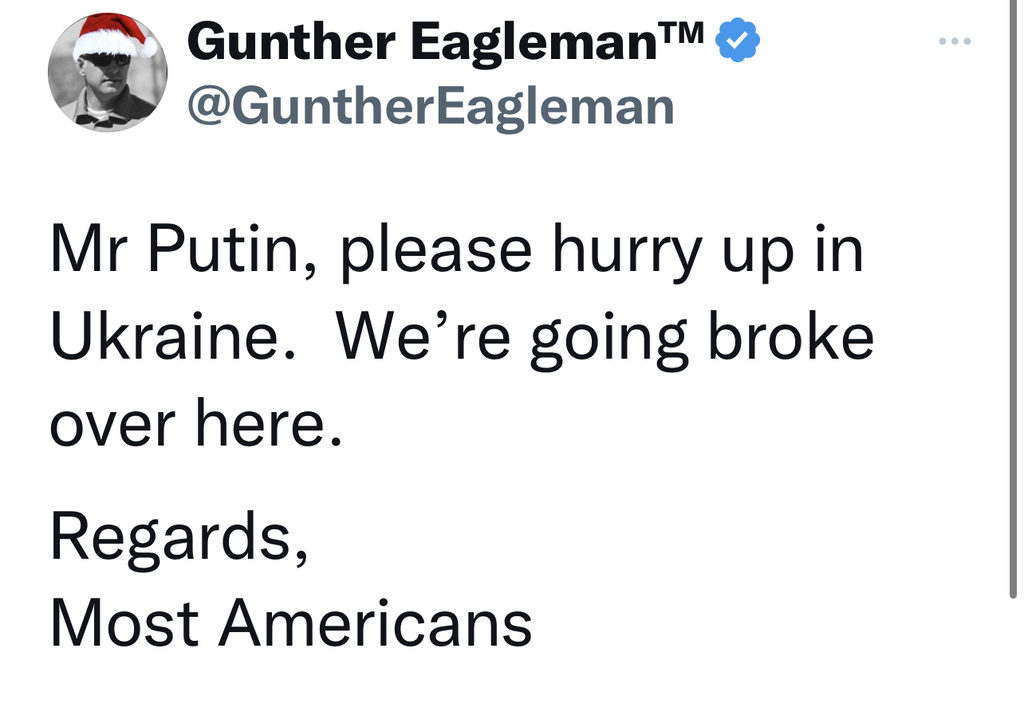
Task: Click the phrase "over here."
Action: 196,424
